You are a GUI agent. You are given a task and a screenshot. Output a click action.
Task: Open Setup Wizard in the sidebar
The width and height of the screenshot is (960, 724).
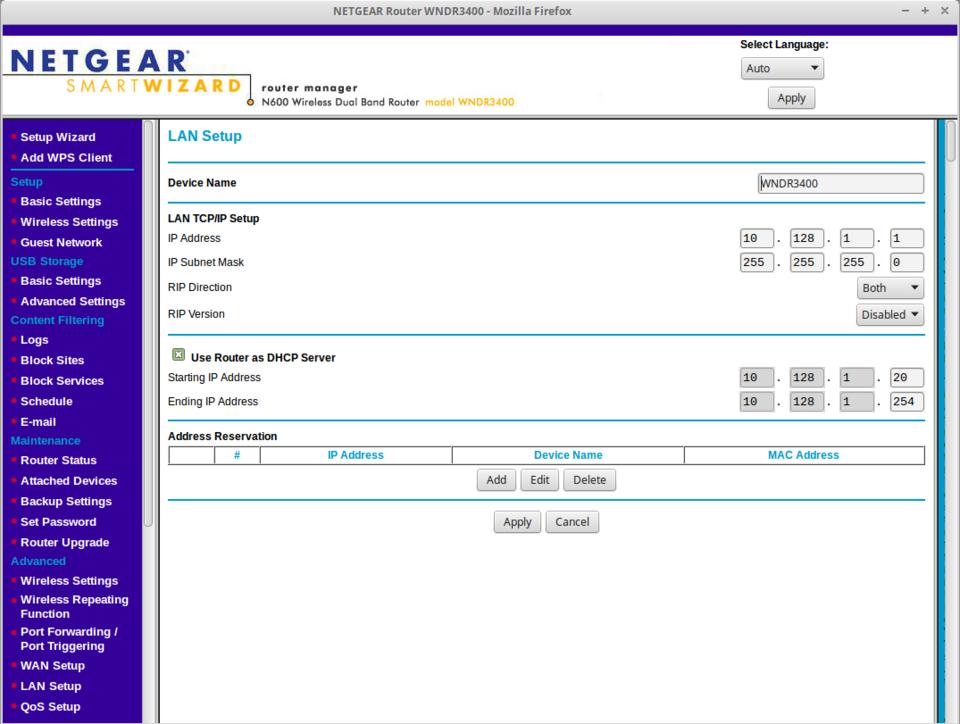[x=58, y=137]
